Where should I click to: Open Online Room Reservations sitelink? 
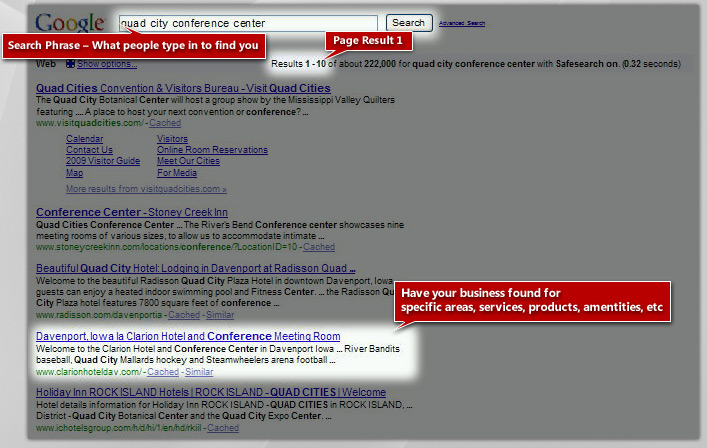coord(212,150)
